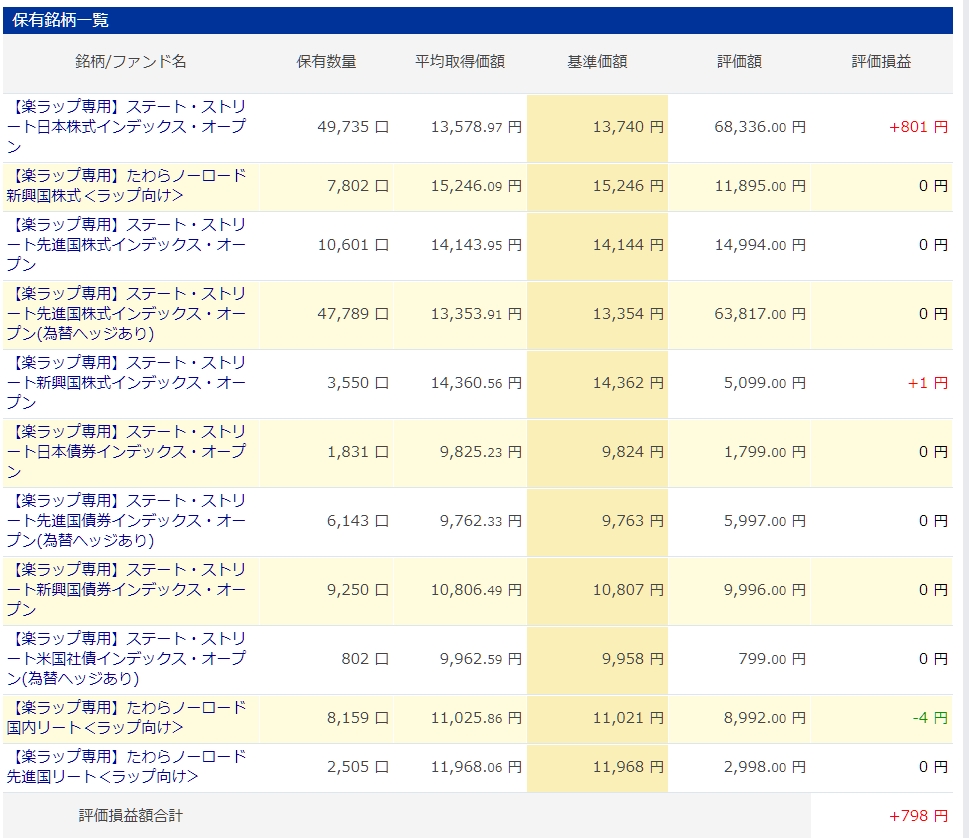Screen dimensions: 969x838
Task: Open 先進国株式インデックス fund without 為替ヘッジ
Action: click(130, 245)
